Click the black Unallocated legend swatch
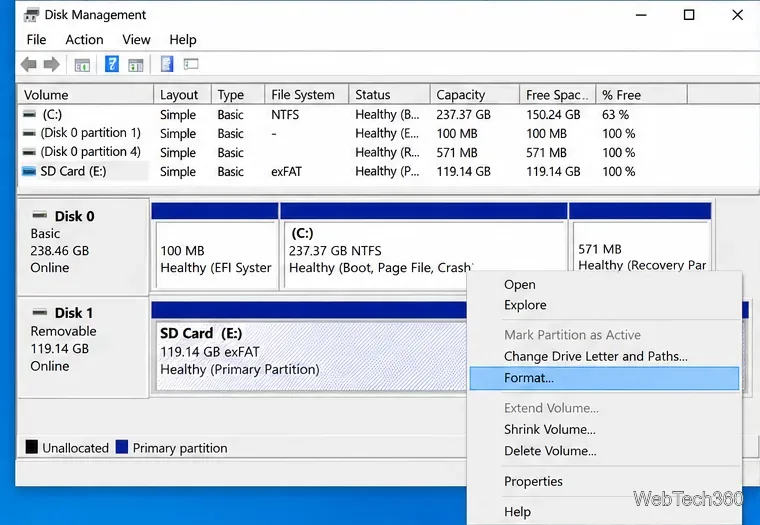The height and width of the screenshot is (525, 760). coord(32,446)
